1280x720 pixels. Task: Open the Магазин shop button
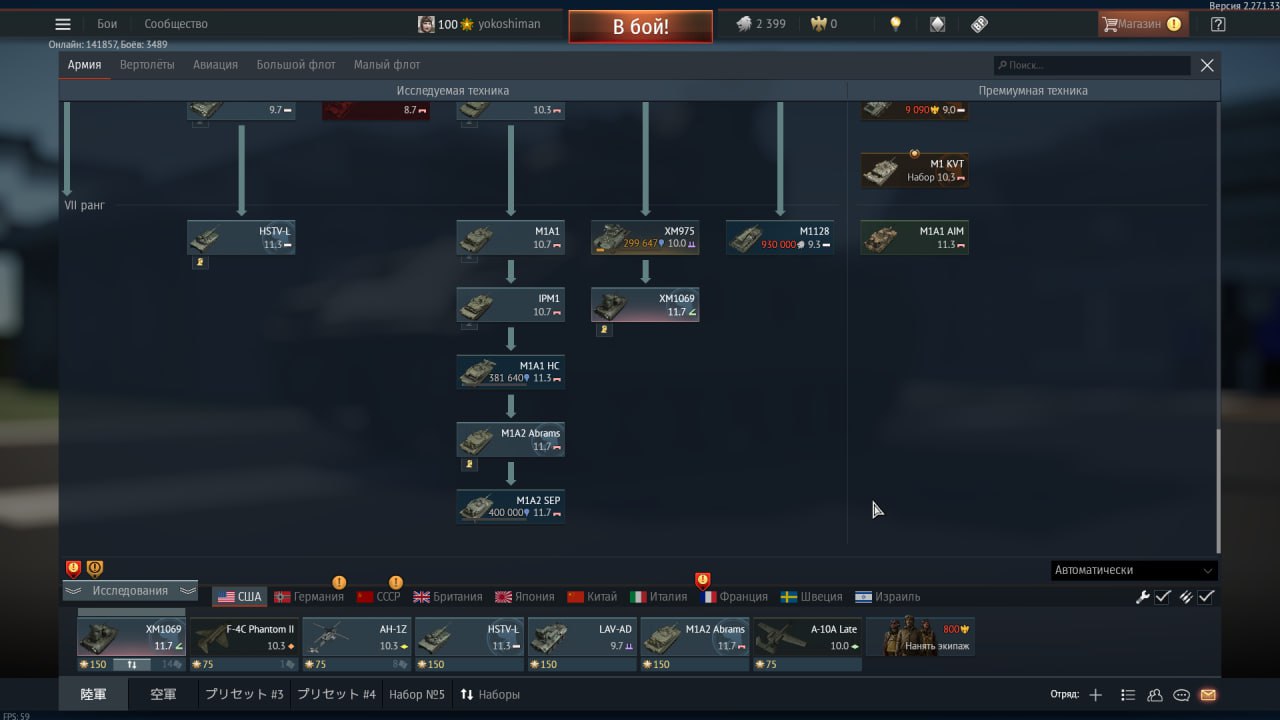(x=1143, y=24)
